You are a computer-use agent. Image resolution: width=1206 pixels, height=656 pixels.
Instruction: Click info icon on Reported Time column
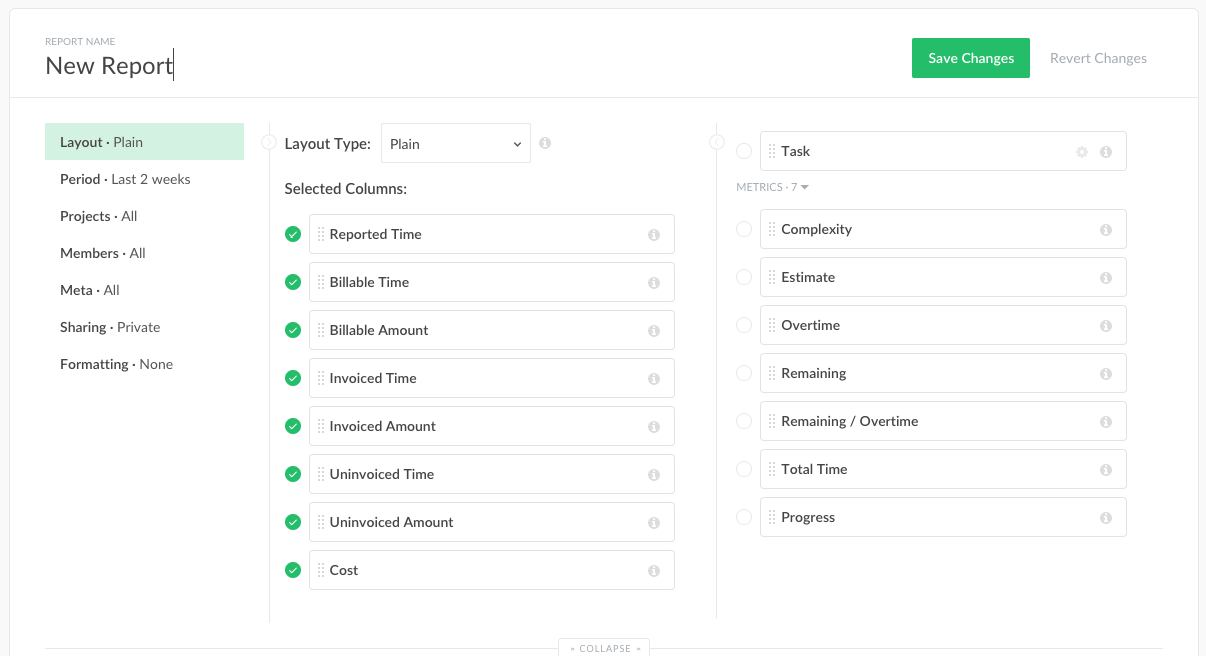654,235
